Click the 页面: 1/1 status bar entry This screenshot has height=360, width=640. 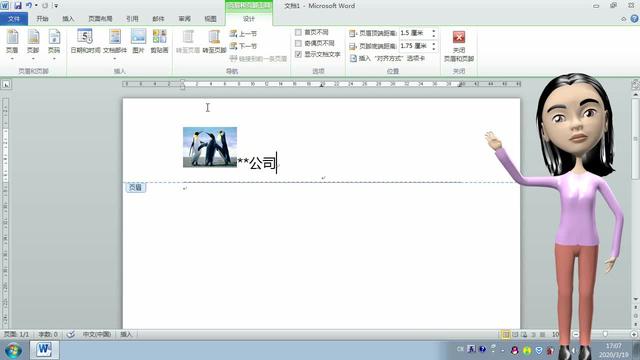click(x=17, y=334)
